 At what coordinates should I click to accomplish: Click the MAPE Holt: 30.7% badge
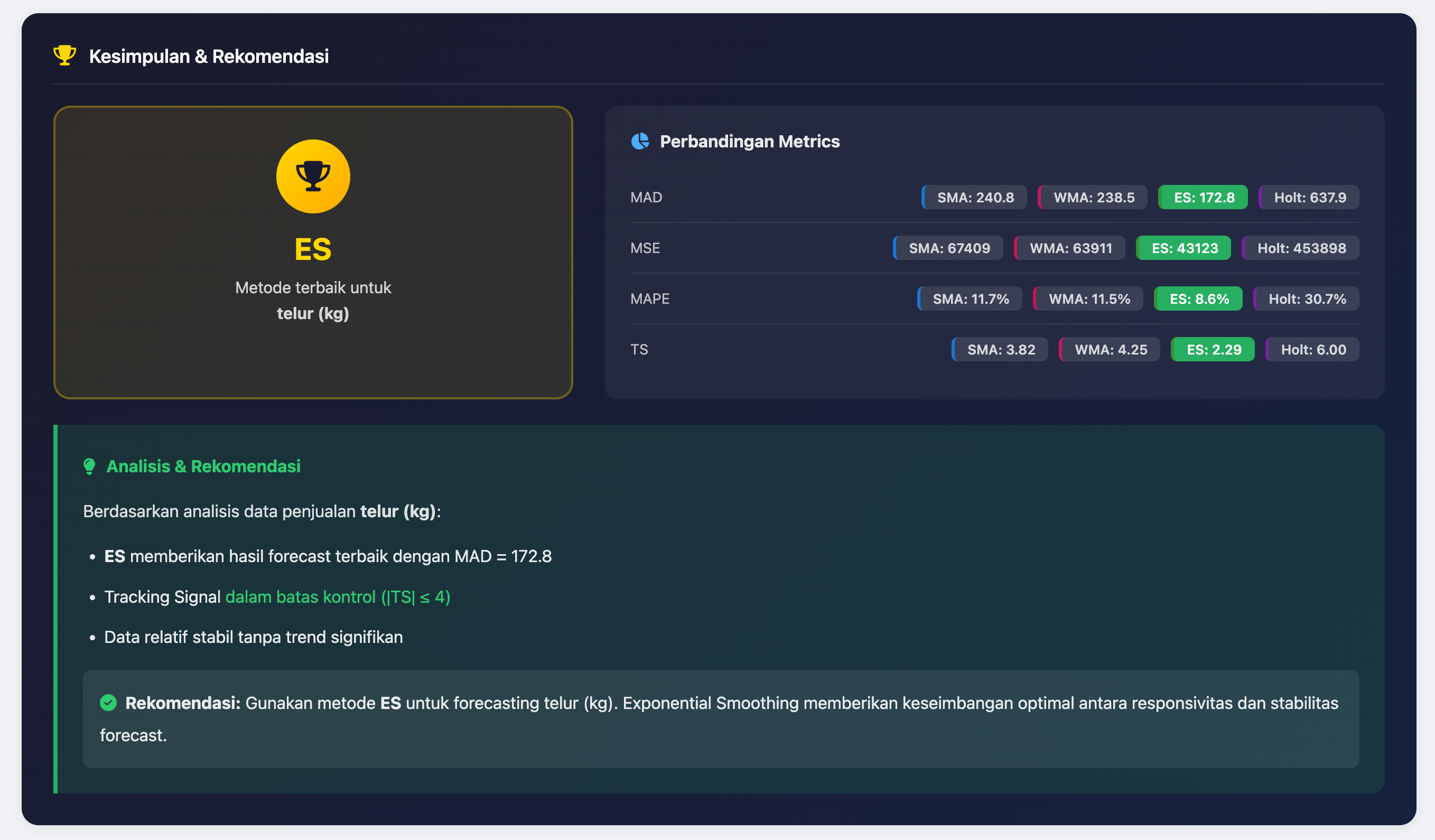1306,299
